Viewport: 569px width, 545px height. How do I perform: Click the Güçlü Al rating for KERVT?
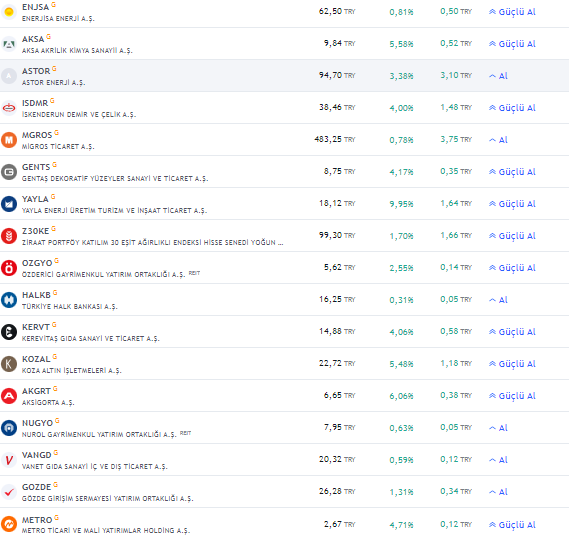click(512, 332)
